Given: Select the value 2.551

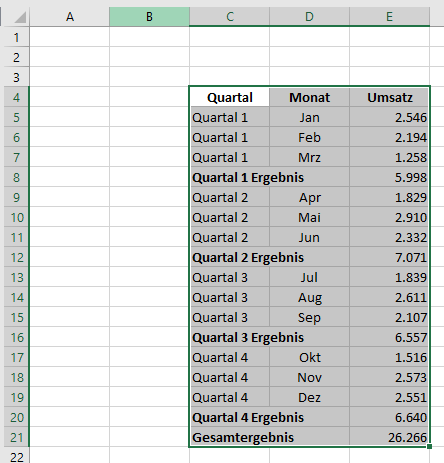Looking at the screenshot, I should [389, 397].
